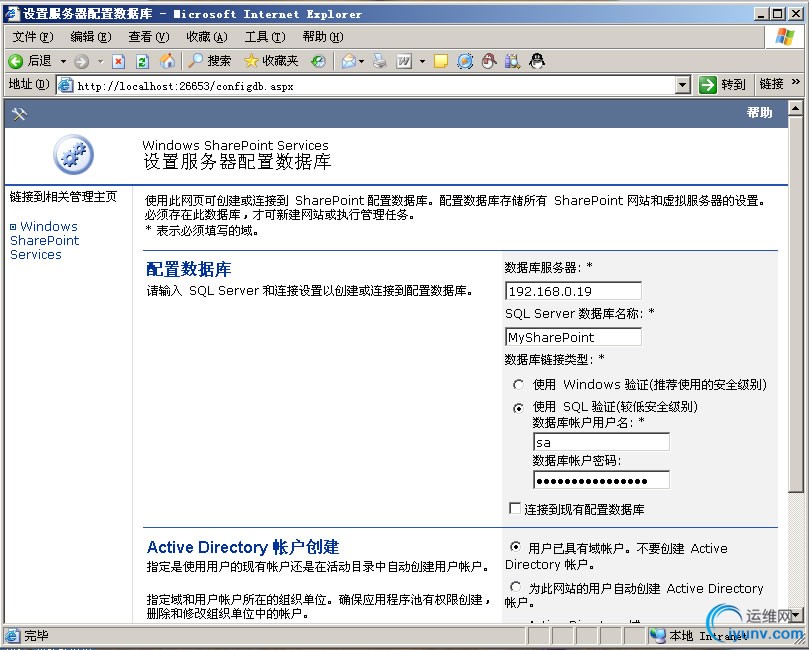The image size is (809, 650).
Task: Click the red hat figure toolbar icon
Action: click(489, 61)
